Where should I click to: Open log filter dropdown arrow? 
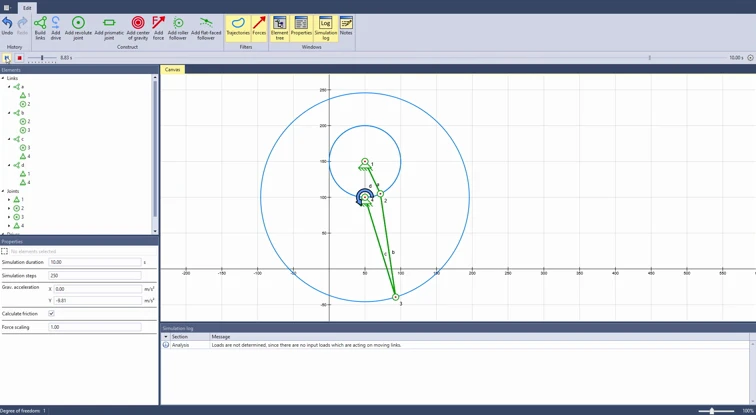[x=166, y=337]
